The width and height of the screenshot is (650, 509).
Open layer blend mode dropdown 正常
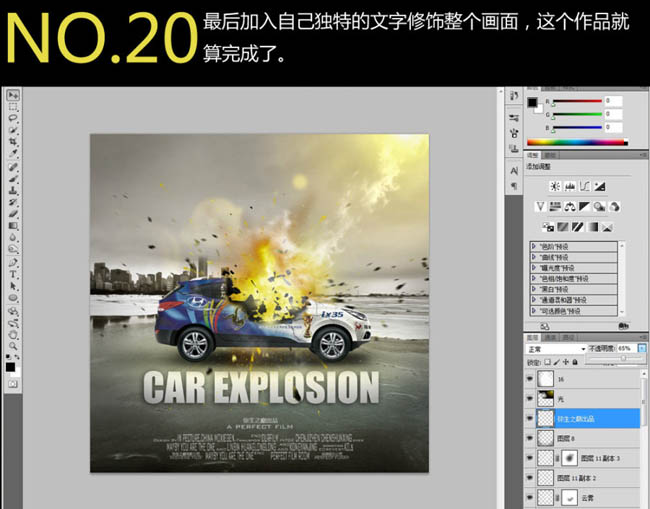coord(556,349)
